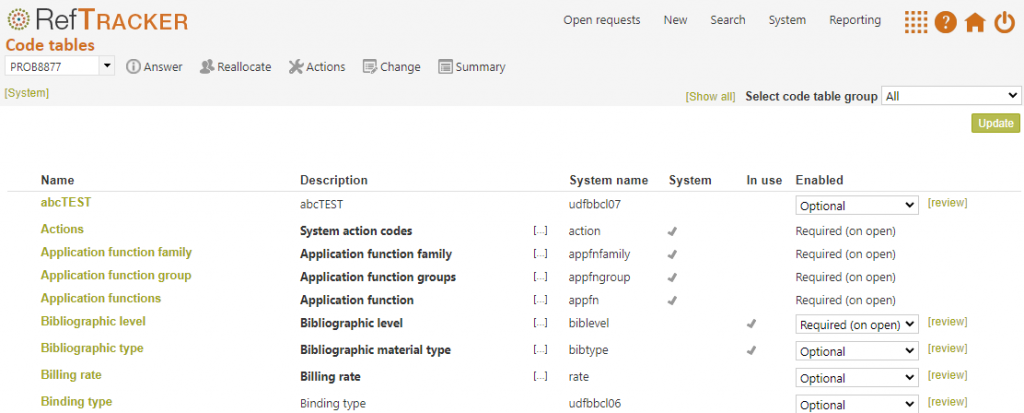Click the Reallocate people icon
This screenshot has height=413, width=1024.
point(207,67)
